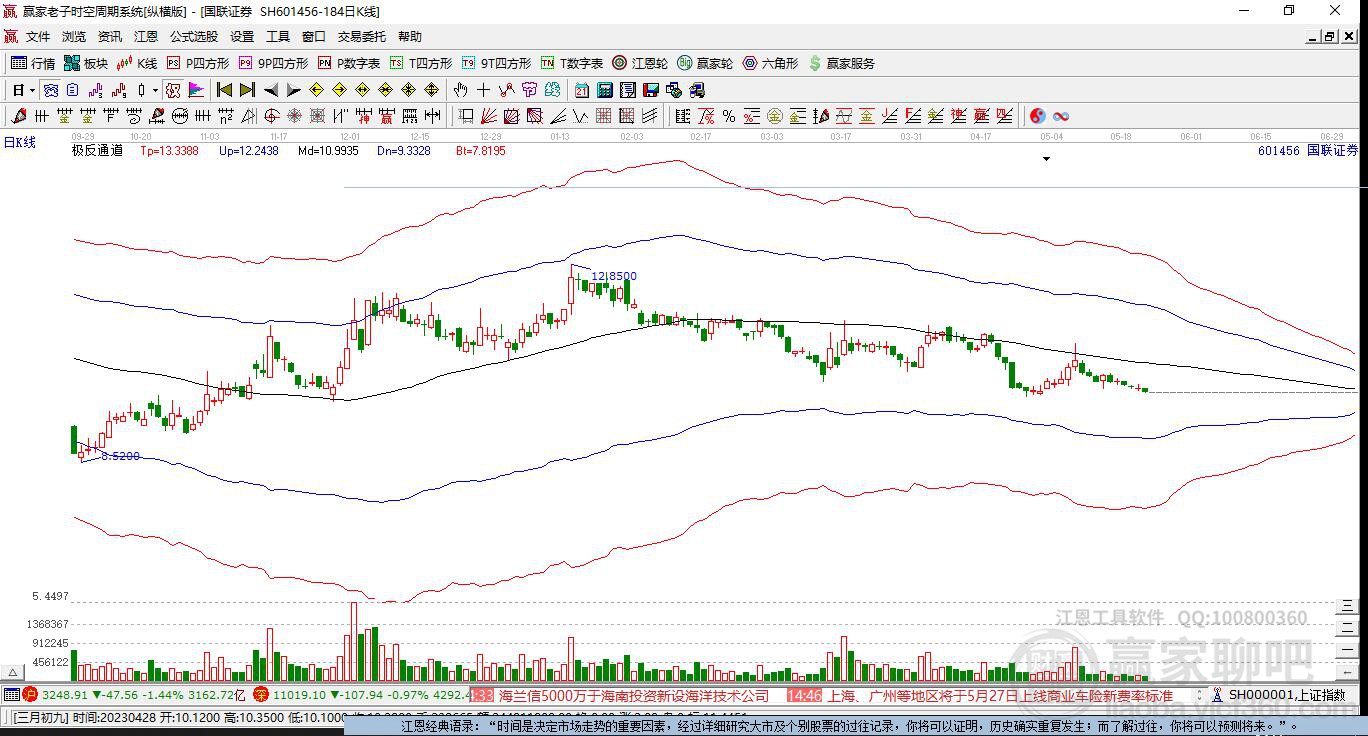Step chart forward with black right arrow
This screenshot has width=1368, height=736.
point(293,90)
